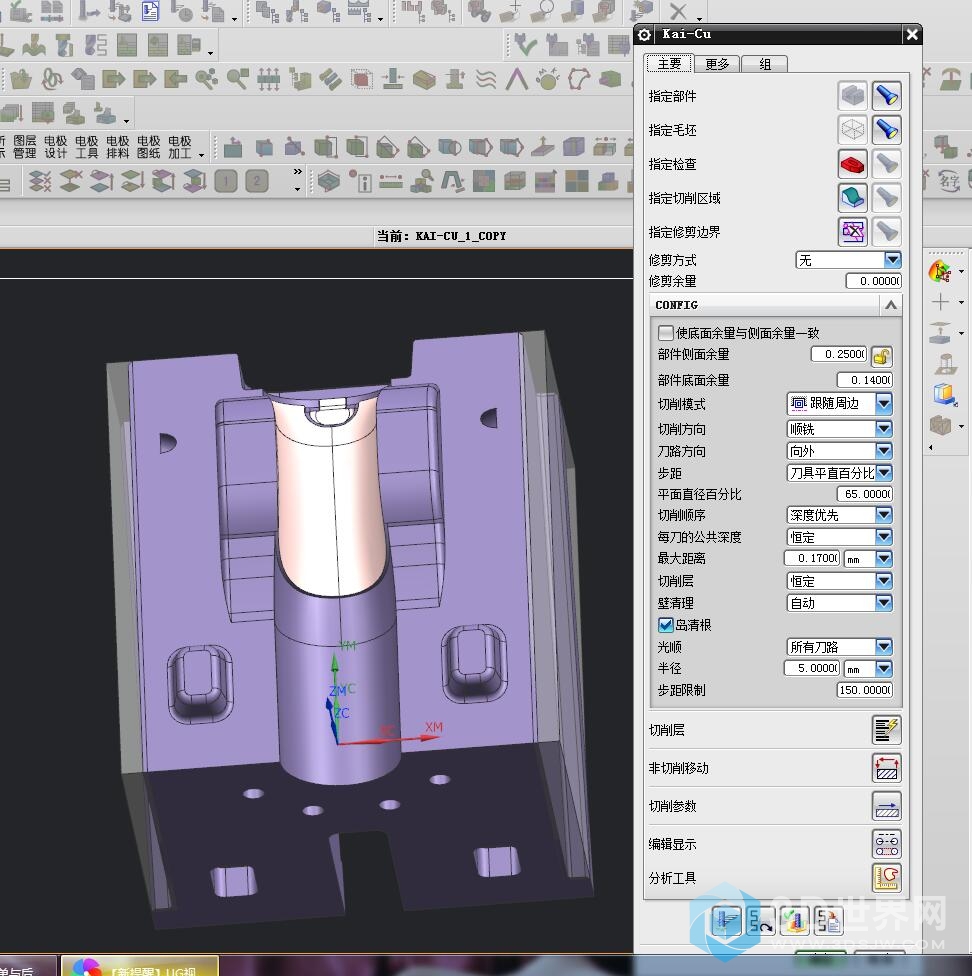Open the 分析工具 analysis tool icon
Viewport: 972px width, 976px height.
pyautogui.click(x=886, y=878)
